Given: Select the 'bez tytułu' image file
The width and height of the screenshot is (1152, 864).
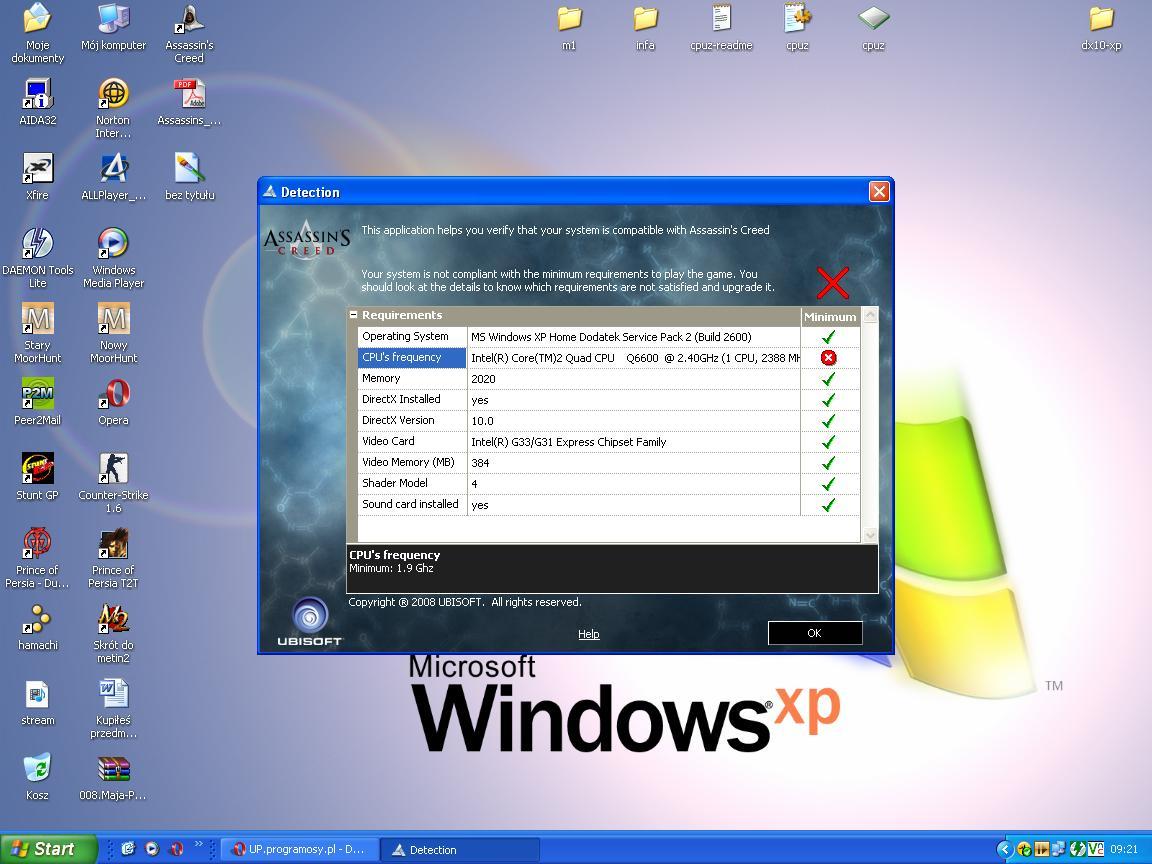Looking at the screenshot, I should (189, 177).
